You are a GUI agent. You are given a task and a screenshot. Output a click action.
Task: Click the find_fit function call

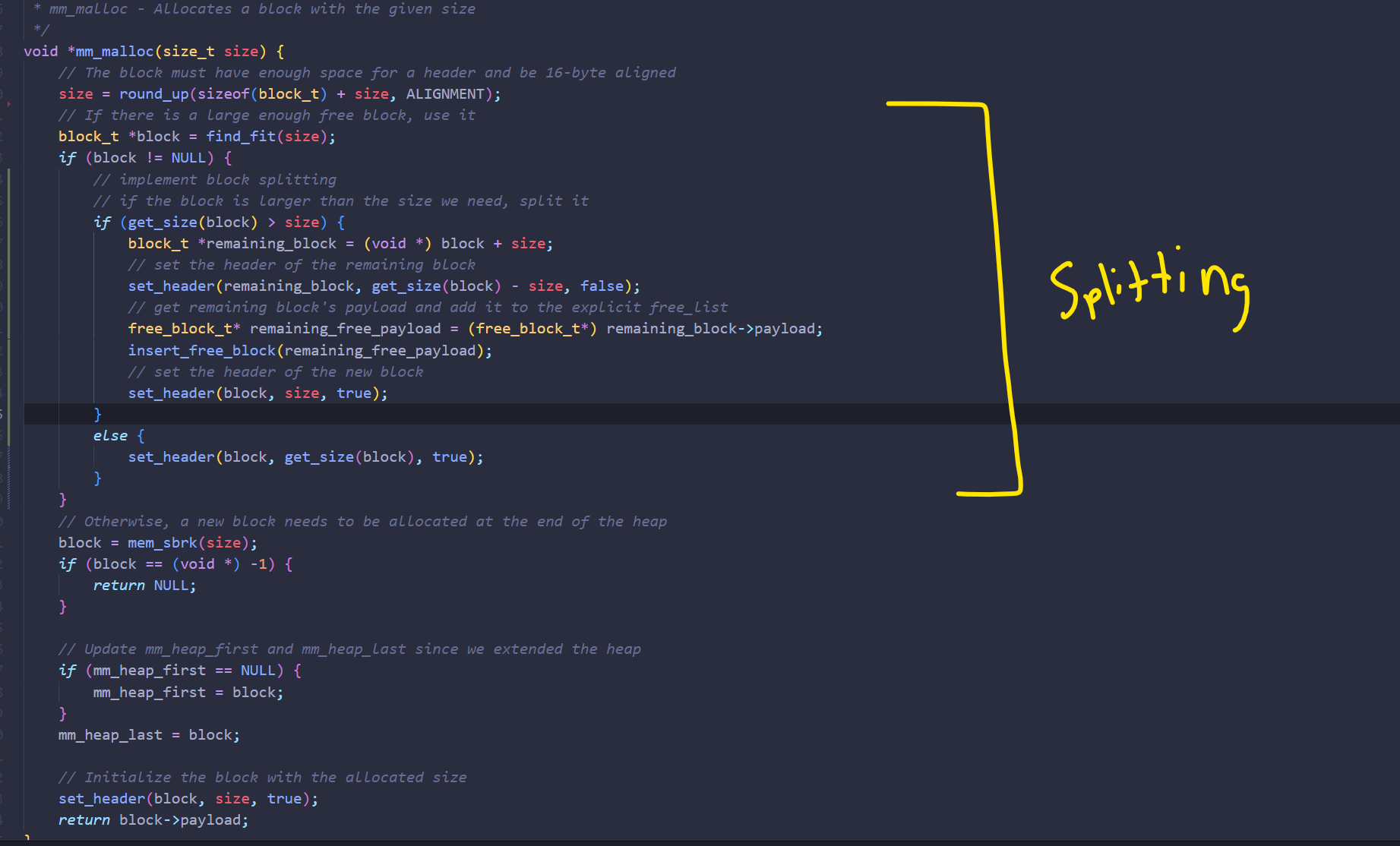(x=241, y=137)
